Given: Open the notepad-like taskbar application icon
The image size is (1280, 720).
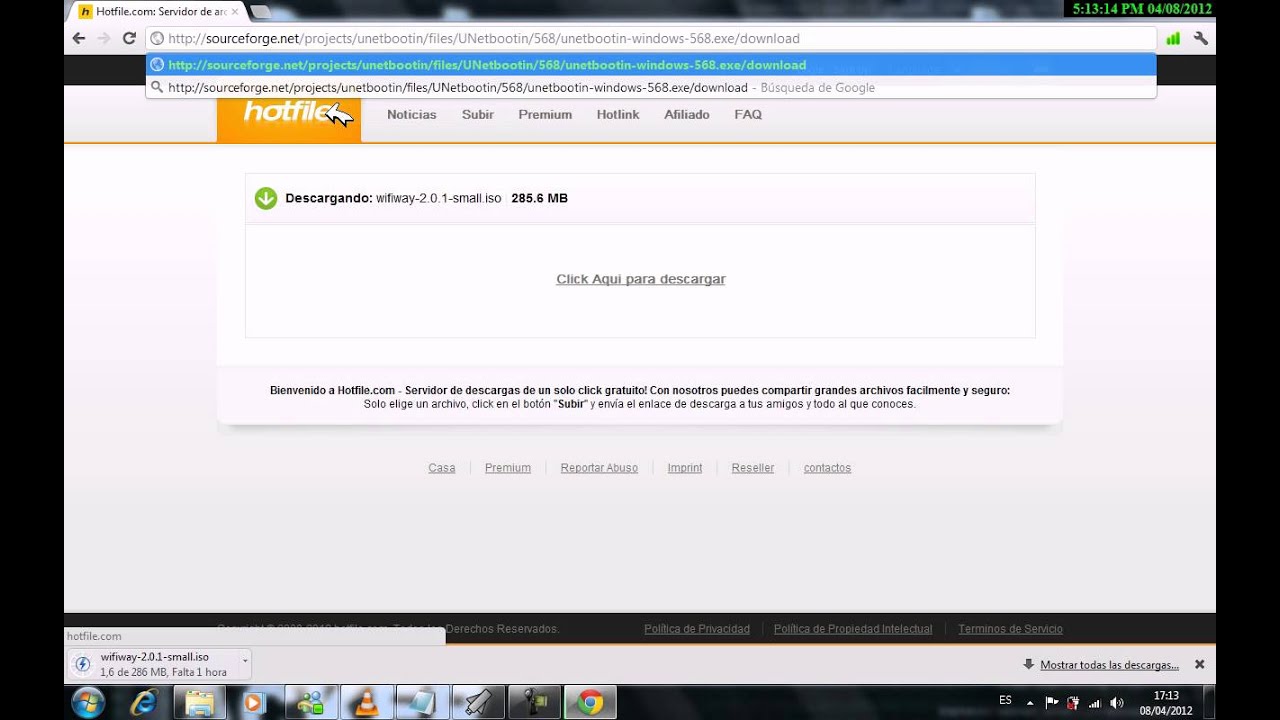Looking at the screenshot, I should [x=422, y=702].
